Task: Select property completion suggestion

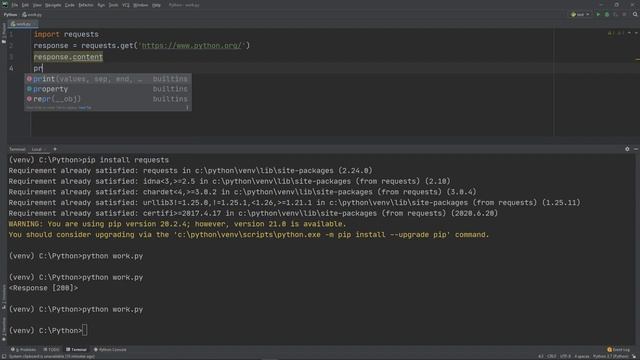Action: tap(108, 89)
